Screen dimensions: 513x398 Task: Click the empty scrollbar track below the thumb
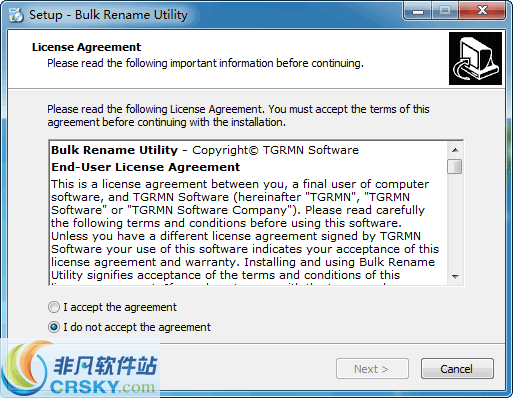point(455,221)
